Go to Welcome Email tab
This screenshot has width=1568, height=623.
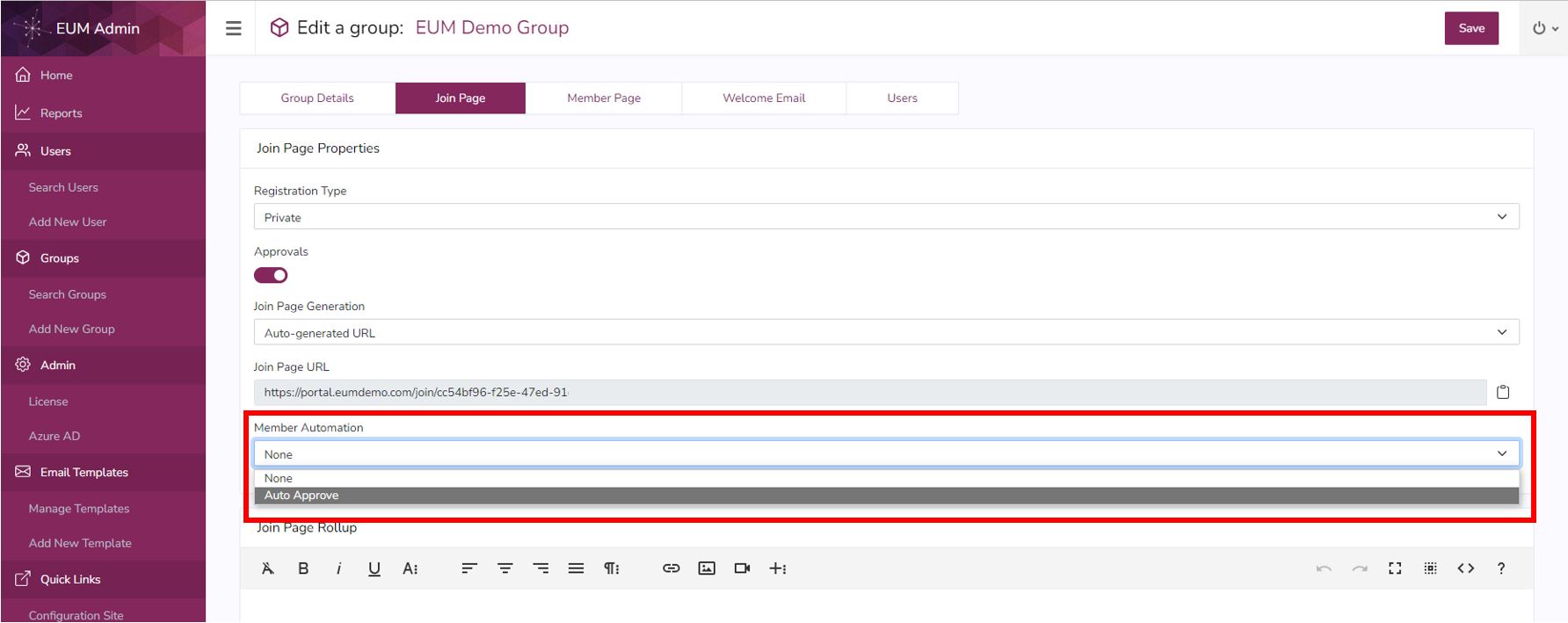coord(764,98)
